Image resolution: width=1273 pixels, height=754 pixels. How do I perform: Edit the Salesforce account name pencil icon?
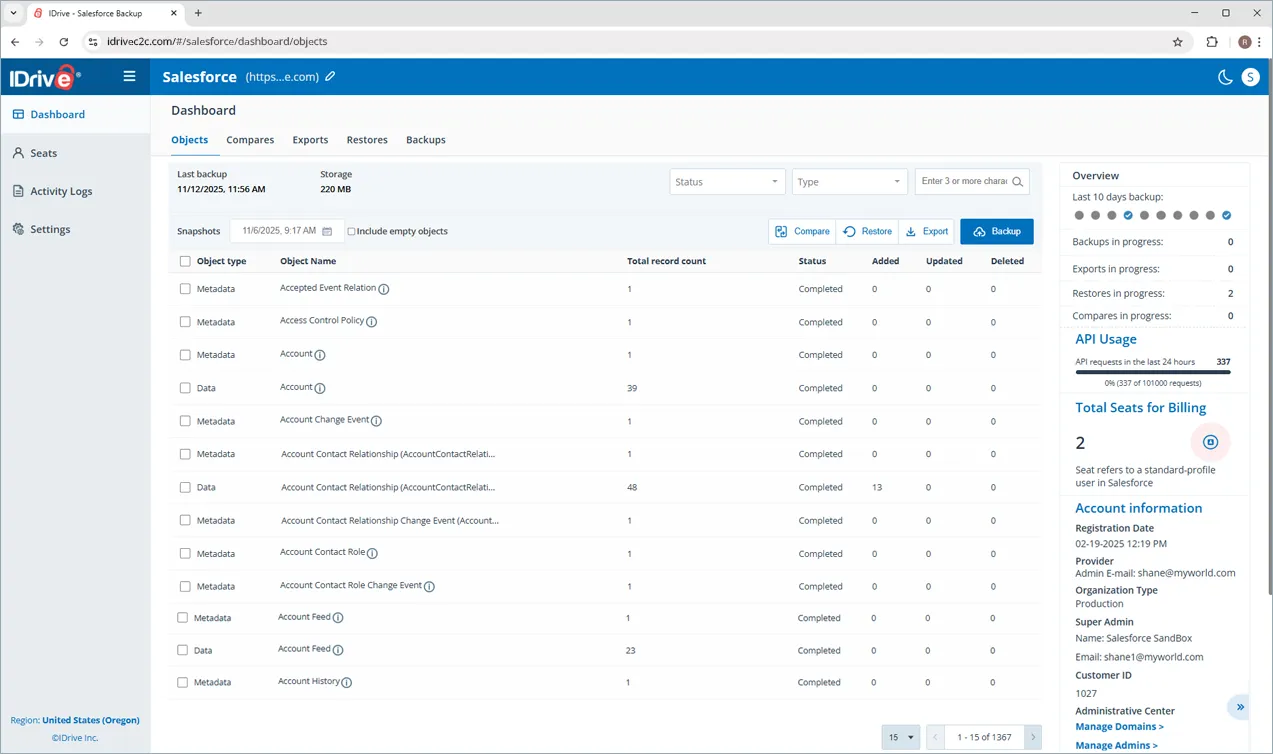330,77
